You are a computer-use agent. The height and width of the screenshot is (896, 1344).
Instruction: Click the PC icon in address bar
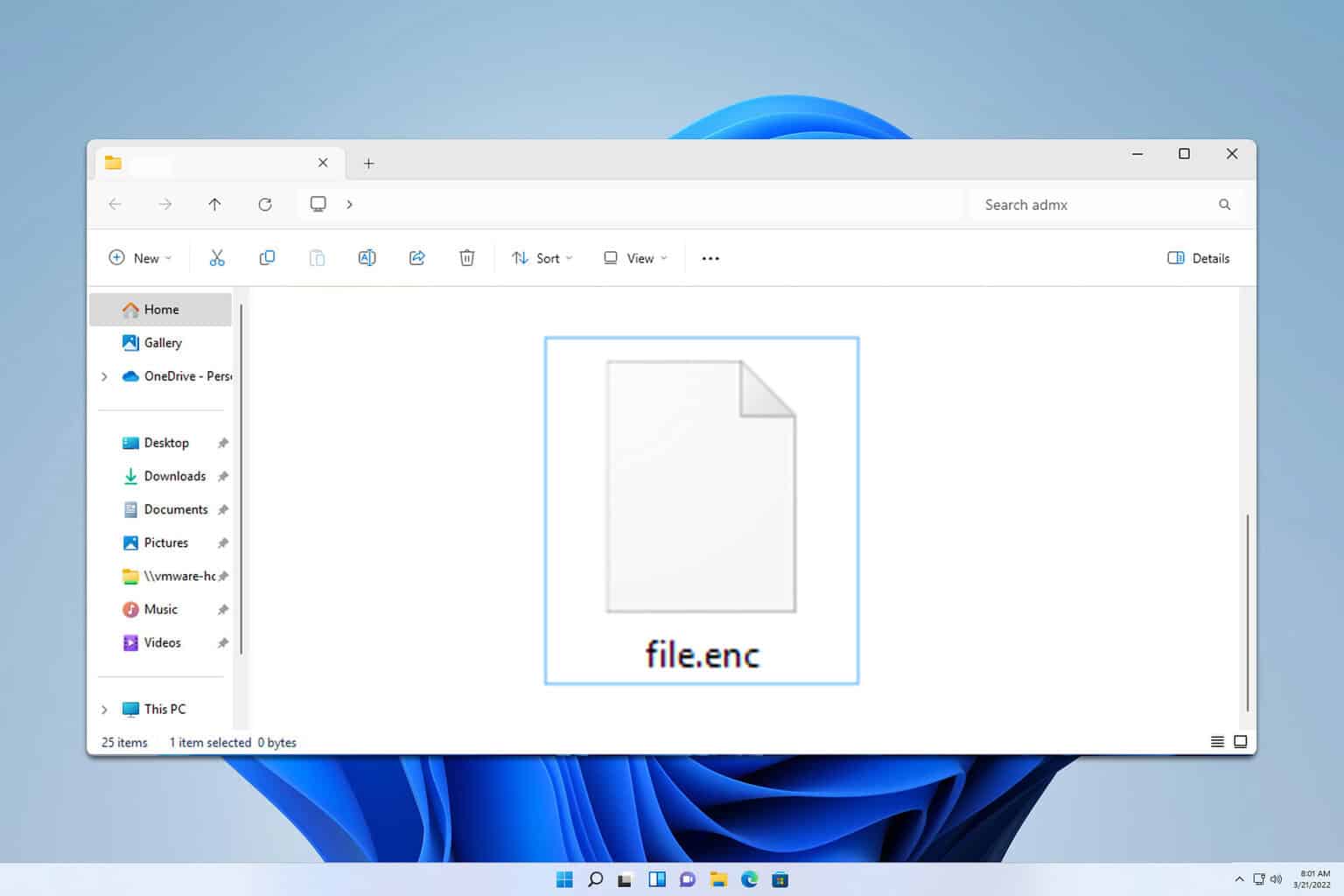318,204
